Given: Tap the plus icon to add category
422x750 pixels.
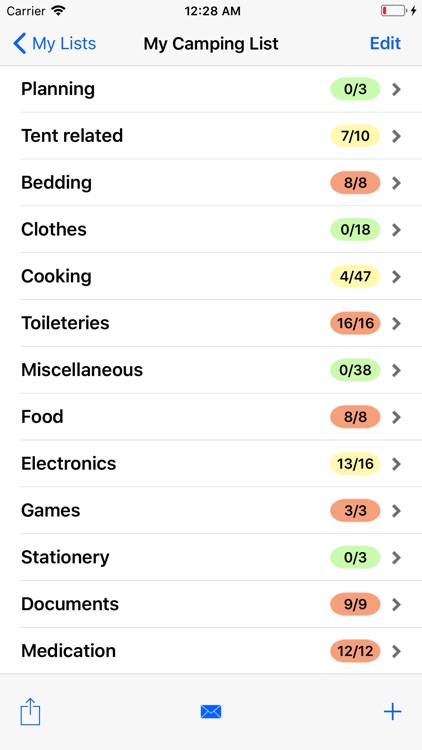Looking at the screenshot, I should (392, 712).
